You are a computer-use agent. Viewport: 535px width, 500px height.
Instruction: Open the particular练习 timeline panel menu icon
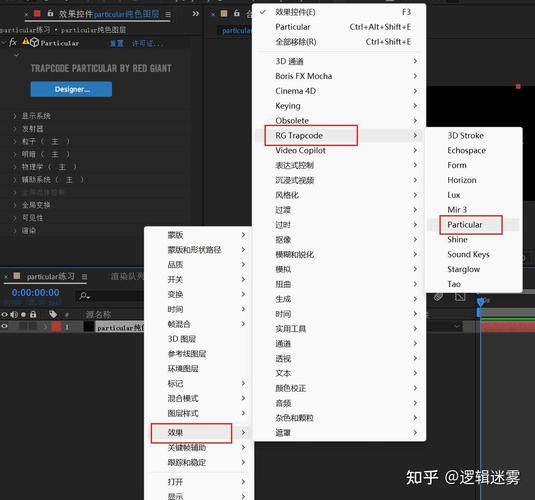[84, 276]
